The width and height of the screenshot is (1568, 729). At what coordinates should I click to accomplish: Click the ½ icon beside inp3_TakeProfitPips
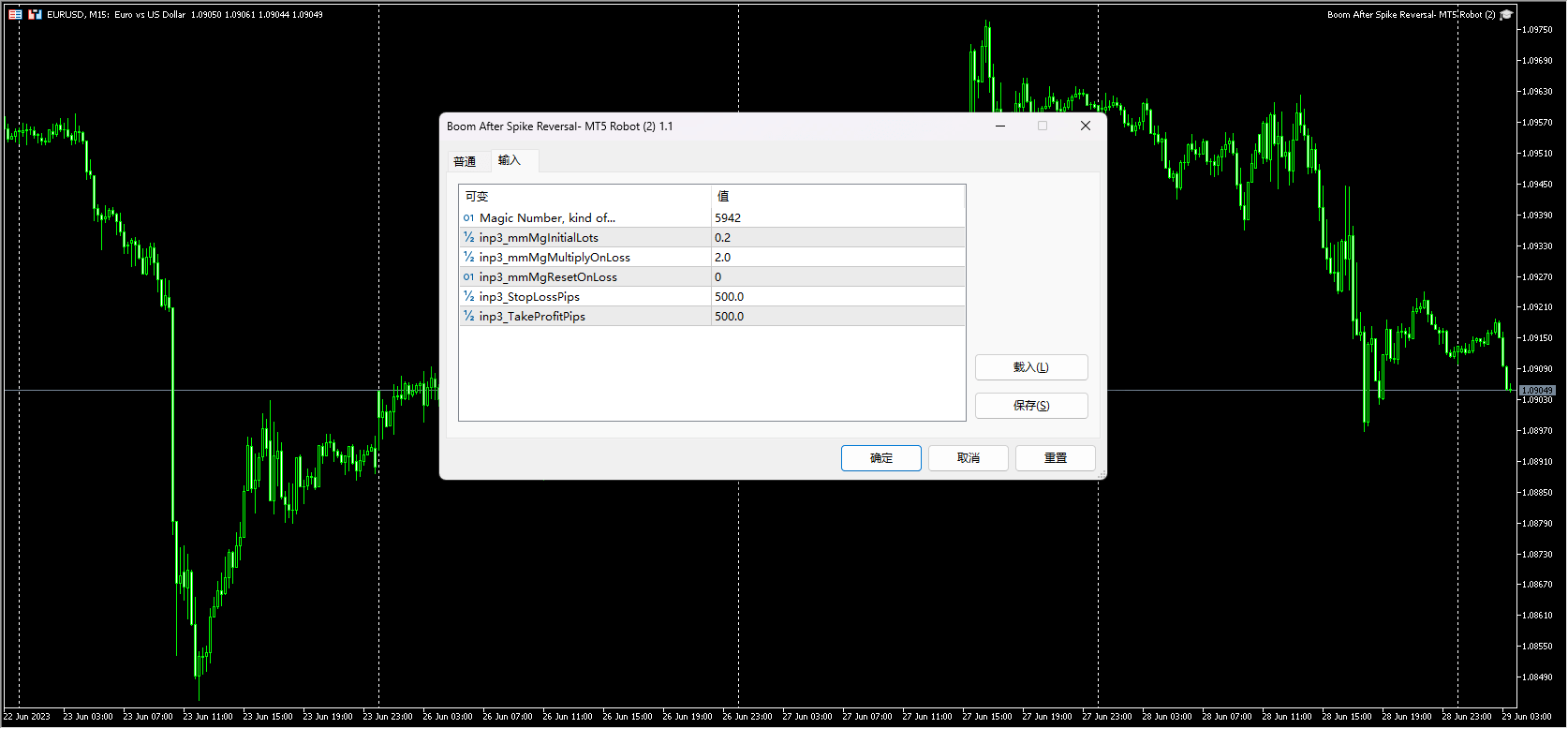tap(468, 317)
